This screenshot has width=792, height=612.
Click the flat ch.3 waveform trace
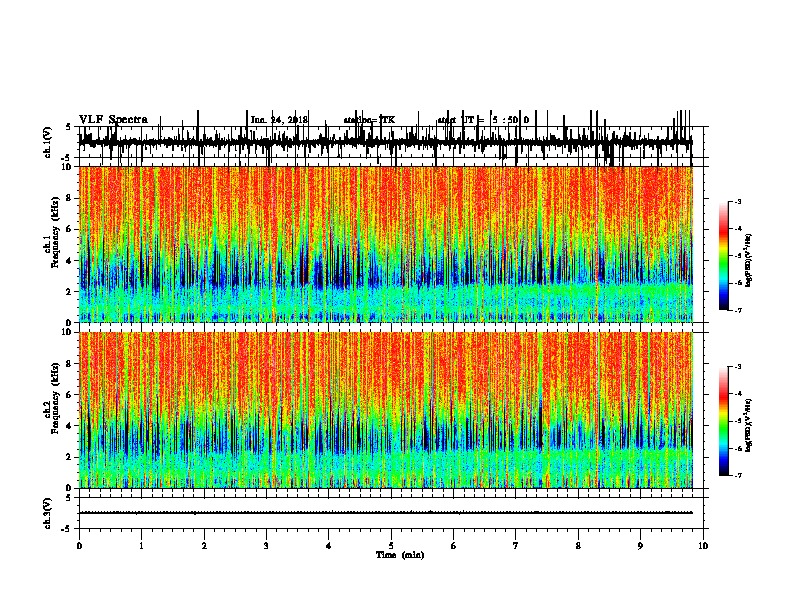(385, 513)
